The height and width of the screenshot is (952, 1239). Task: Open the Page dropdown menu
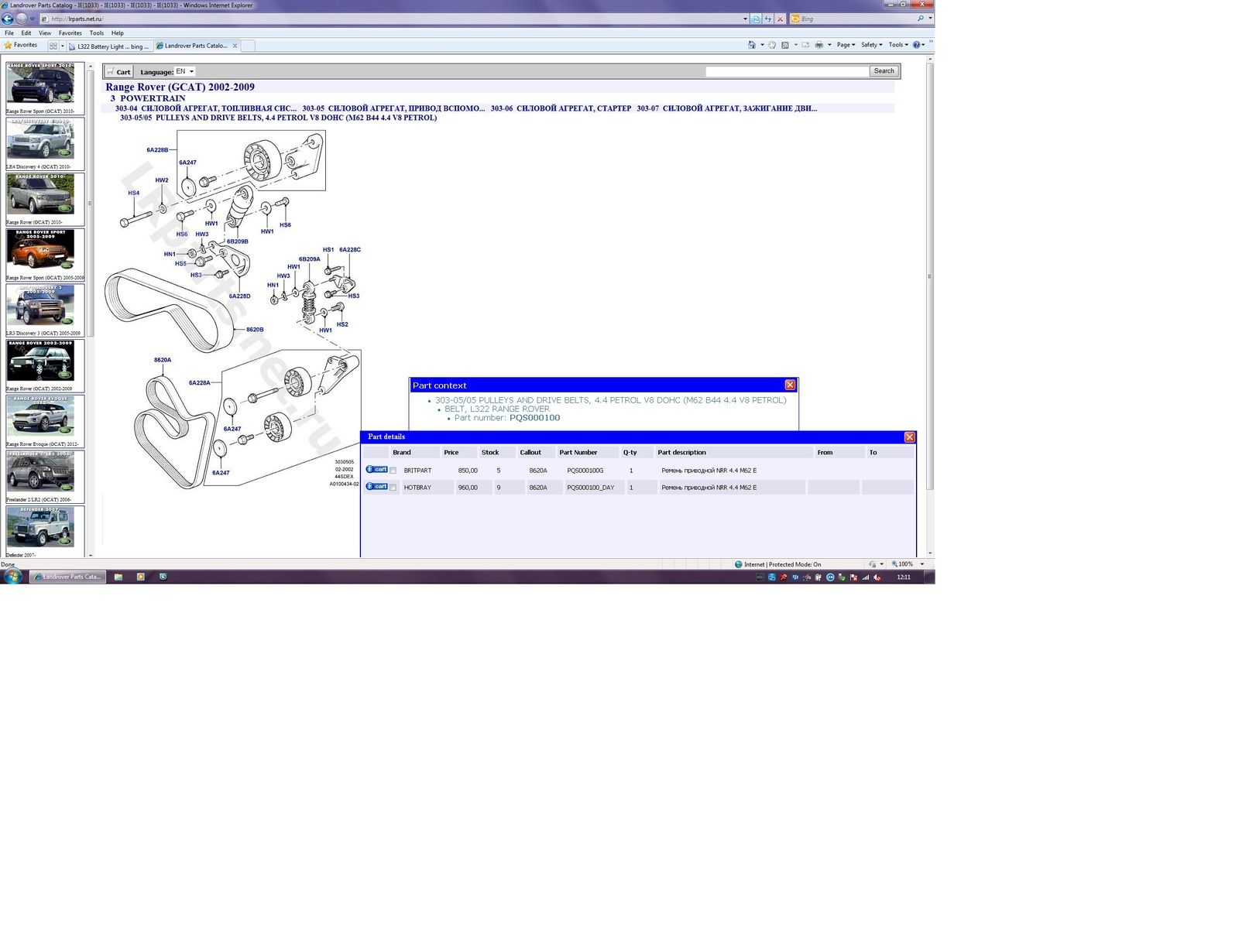click(846, 45)
